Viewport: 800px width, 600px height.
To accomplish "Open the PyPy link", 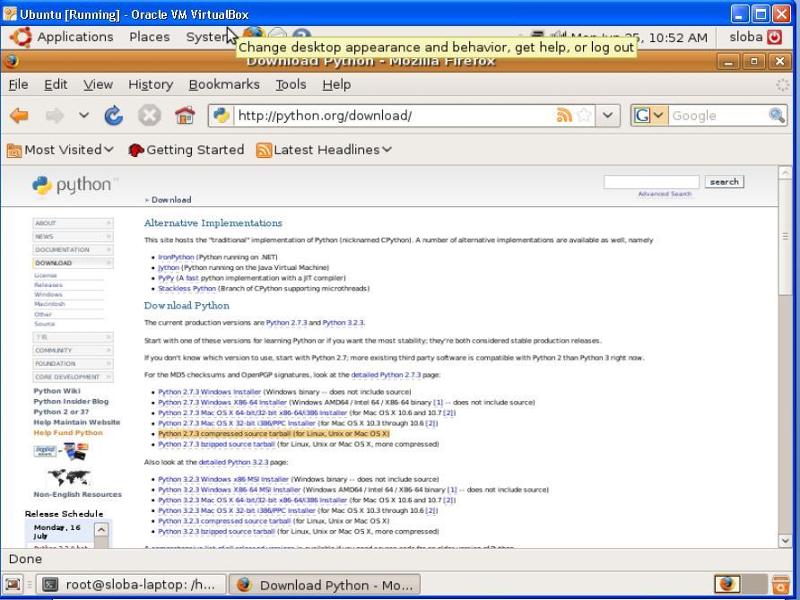I will click(166, 278).
